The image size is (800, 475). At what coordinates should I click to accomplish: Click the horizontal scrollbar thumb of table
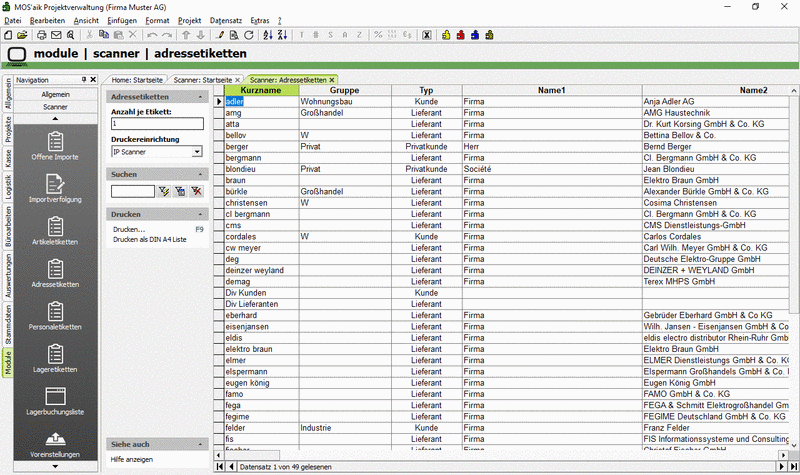point(253,455)
